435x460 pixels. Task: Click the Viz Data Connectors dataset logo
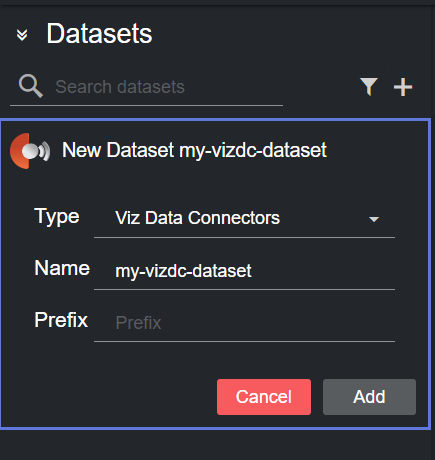tap(30, 151)
